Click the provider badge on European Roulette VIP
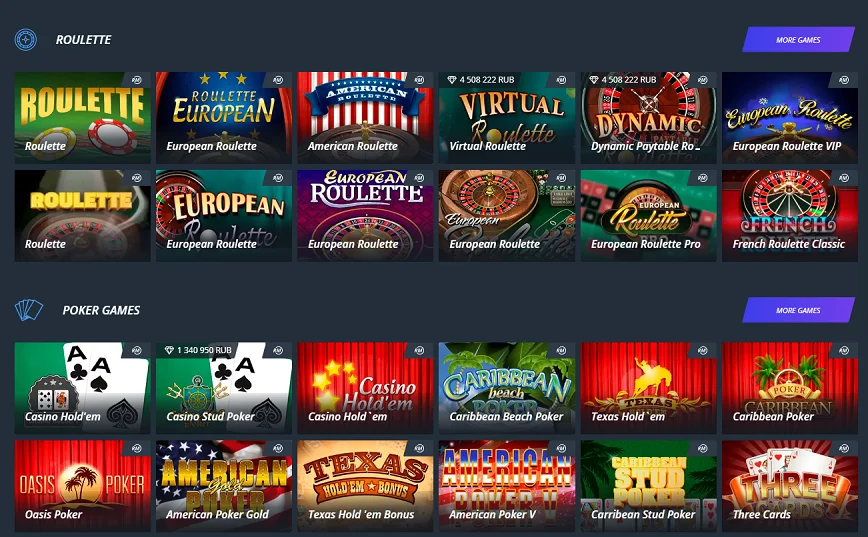The width and height of the screenshot is (868, 537). pos(844,80)
